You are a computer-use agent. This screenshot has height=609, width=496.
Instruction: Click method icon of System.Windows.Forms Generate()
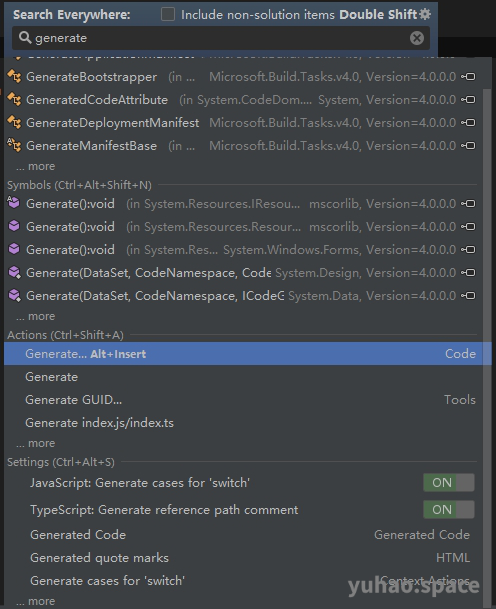(14, 249)
